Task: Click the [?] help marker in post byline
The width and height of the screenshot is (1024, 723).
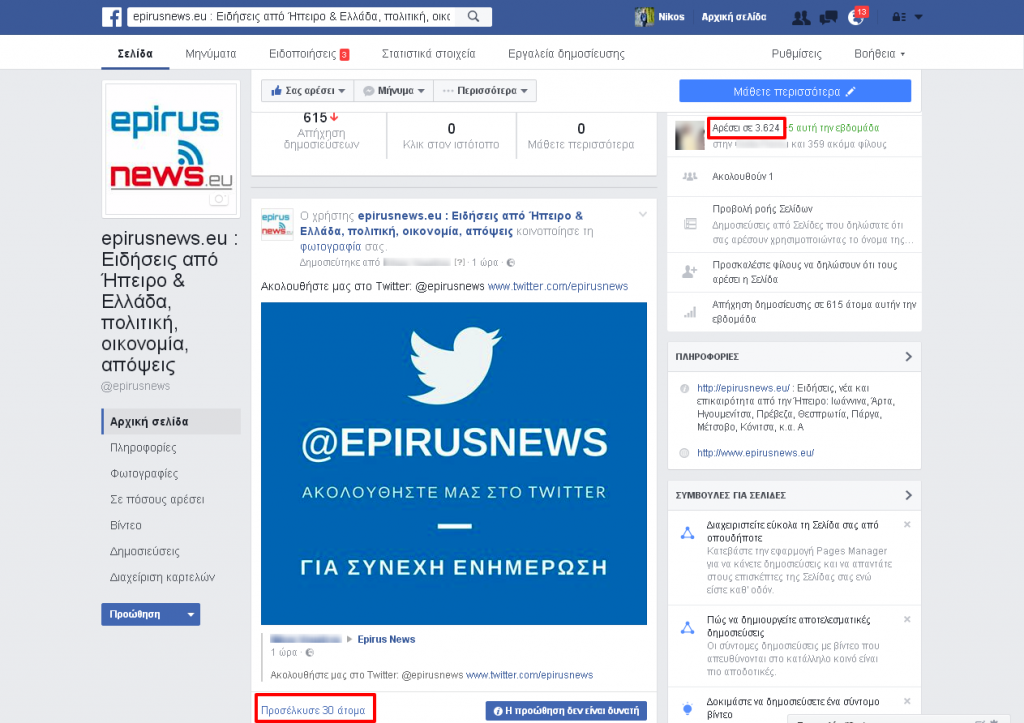Action: click(x=460, y=263)
